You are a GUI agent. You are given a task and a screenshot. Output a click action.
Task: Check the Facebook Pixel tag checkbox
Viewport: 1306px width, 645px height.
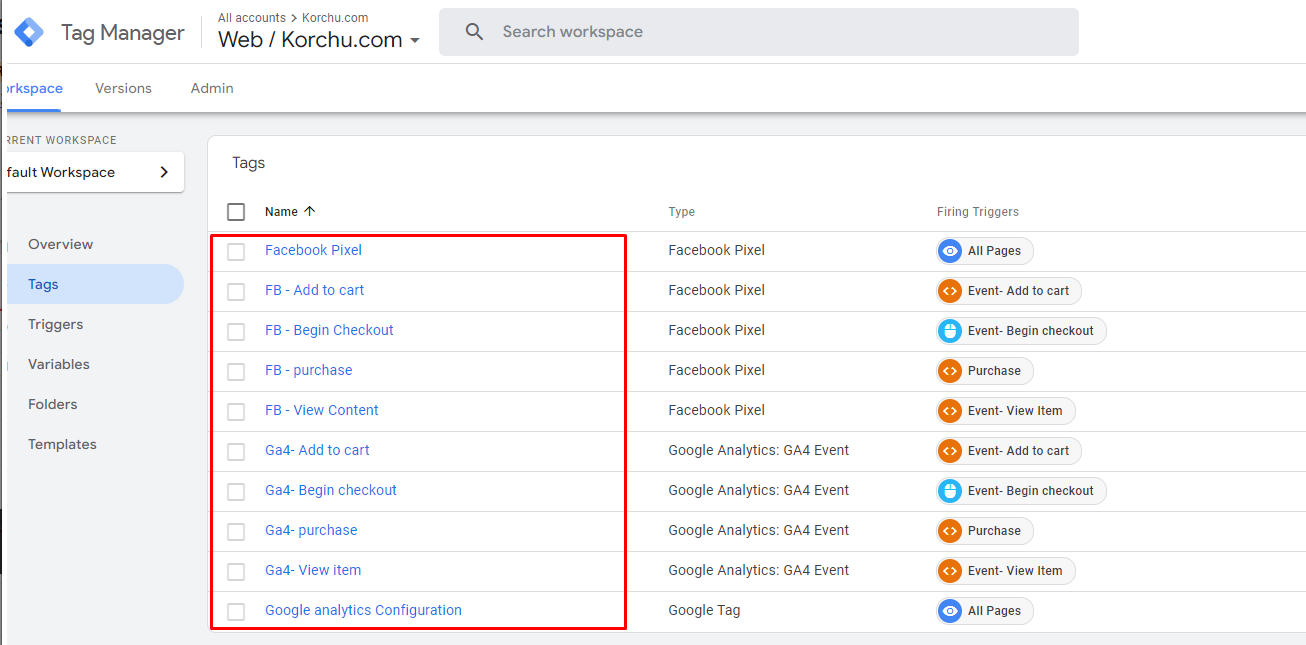point(236,252)
